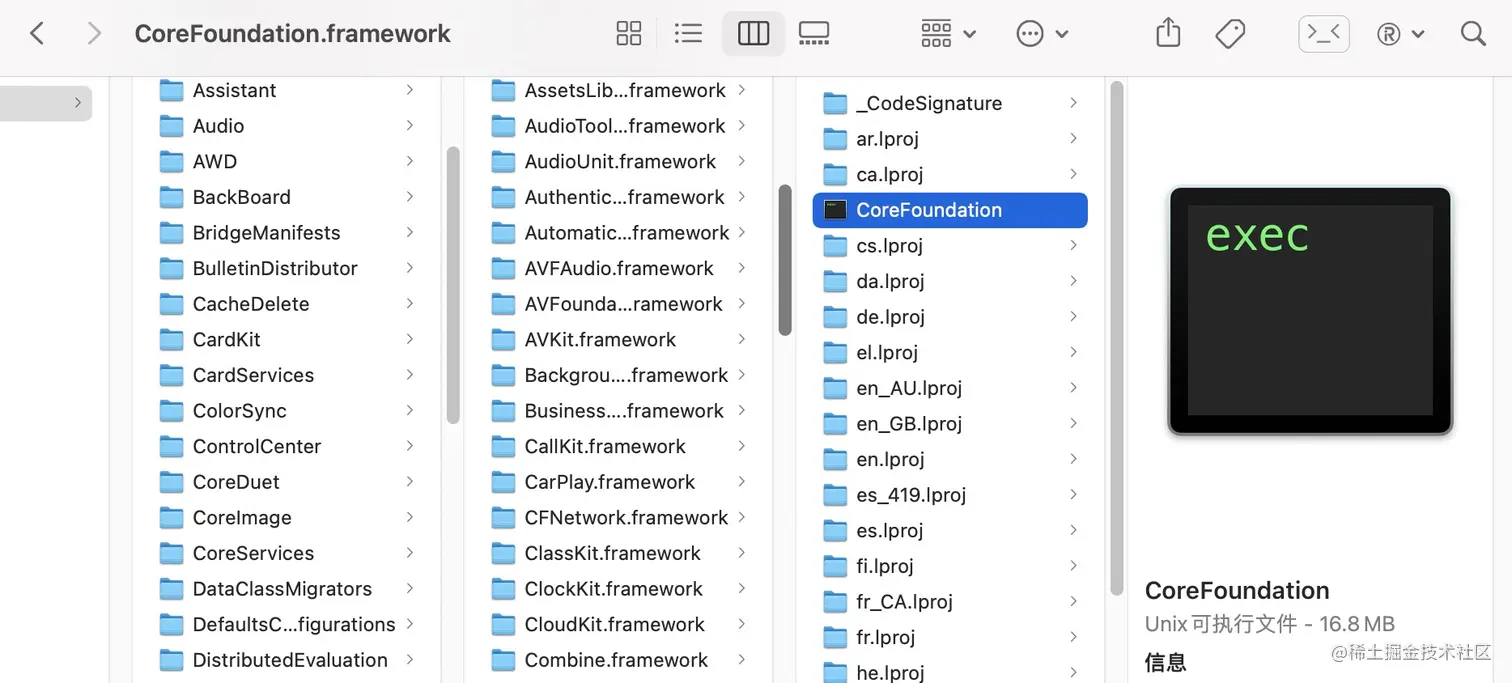Select the BulletinDistributor folder

[287, 269]
